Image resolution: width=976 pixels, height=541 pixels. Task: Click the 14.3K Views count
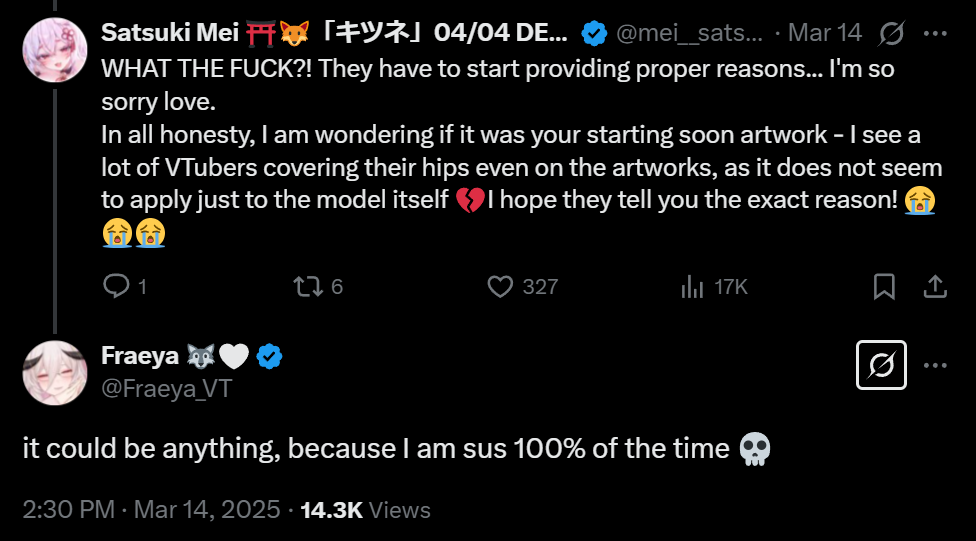click(365, 510)
